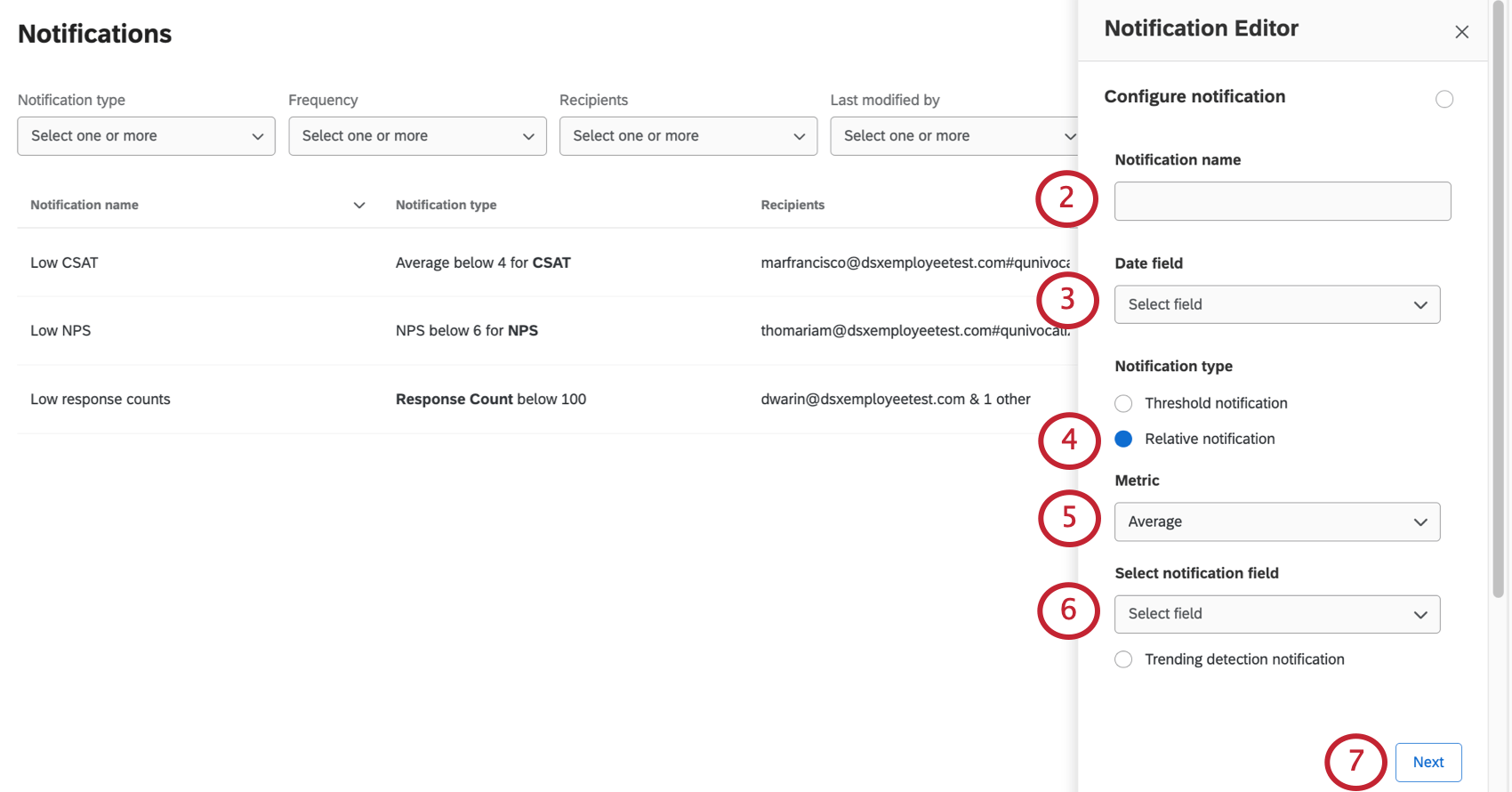Open the Low CSAT notification row
This screenshot has width=1512, height=792.
[x=64, y=263]
